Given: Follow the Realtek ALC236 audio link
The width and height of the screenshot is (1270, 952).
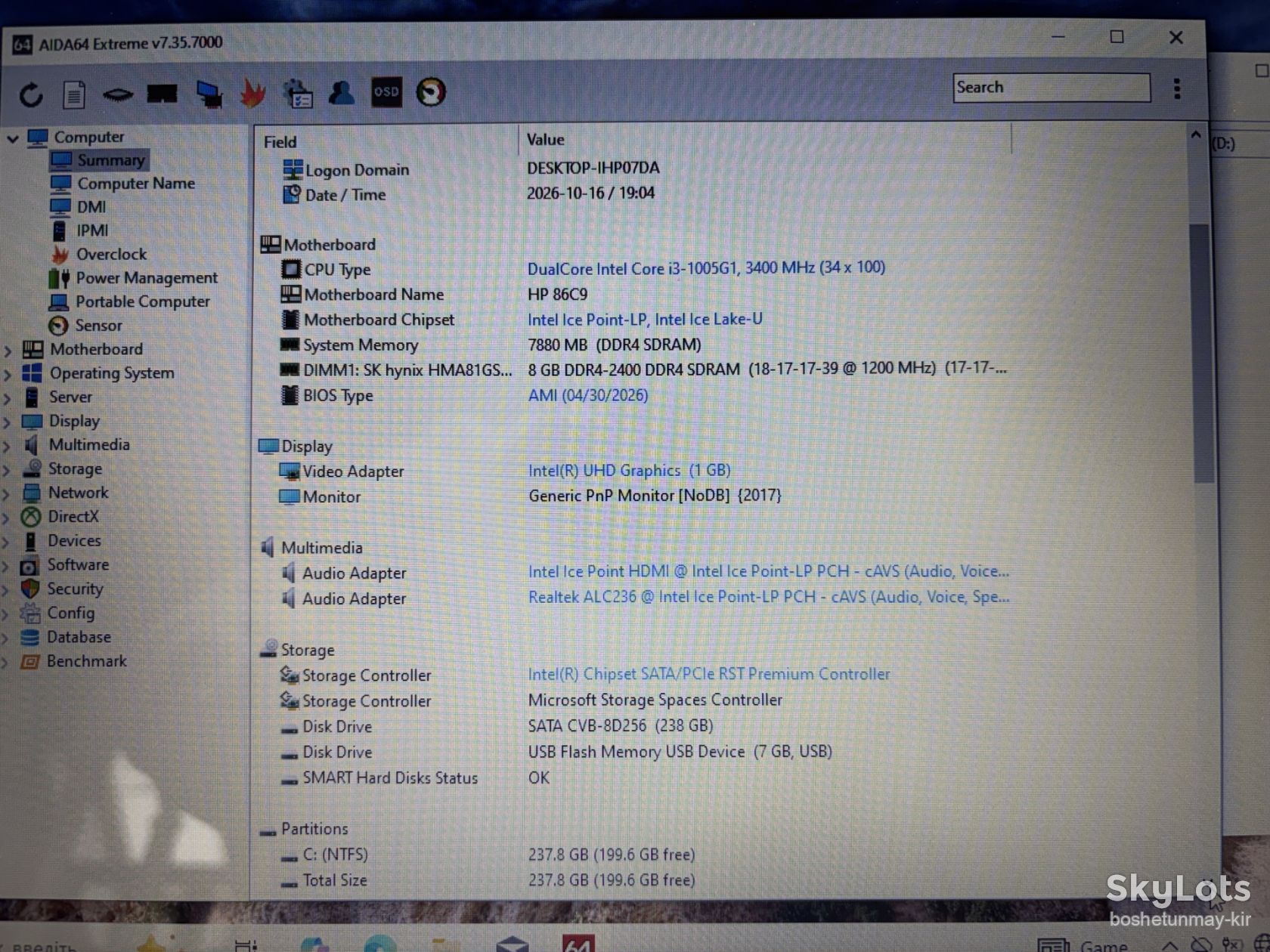Looking at the screenshot, I should point(769,597).
